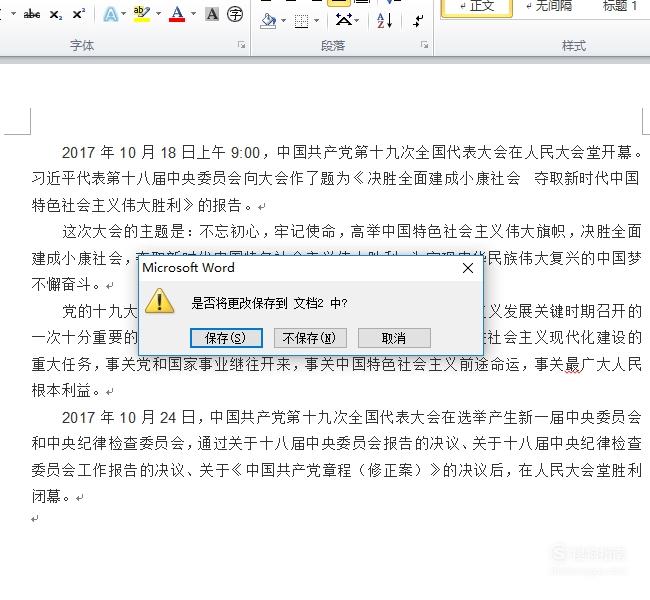Click 保存(S) to save the document
This screenshot has width=650, height=600.
tap(226, 338)
